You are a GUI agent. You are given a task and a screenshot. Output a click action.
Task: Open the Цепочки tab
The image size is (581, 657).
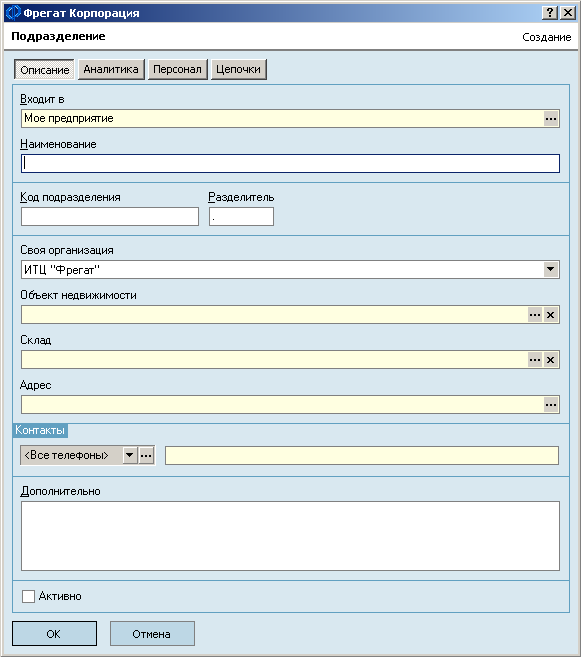(238, 69)
